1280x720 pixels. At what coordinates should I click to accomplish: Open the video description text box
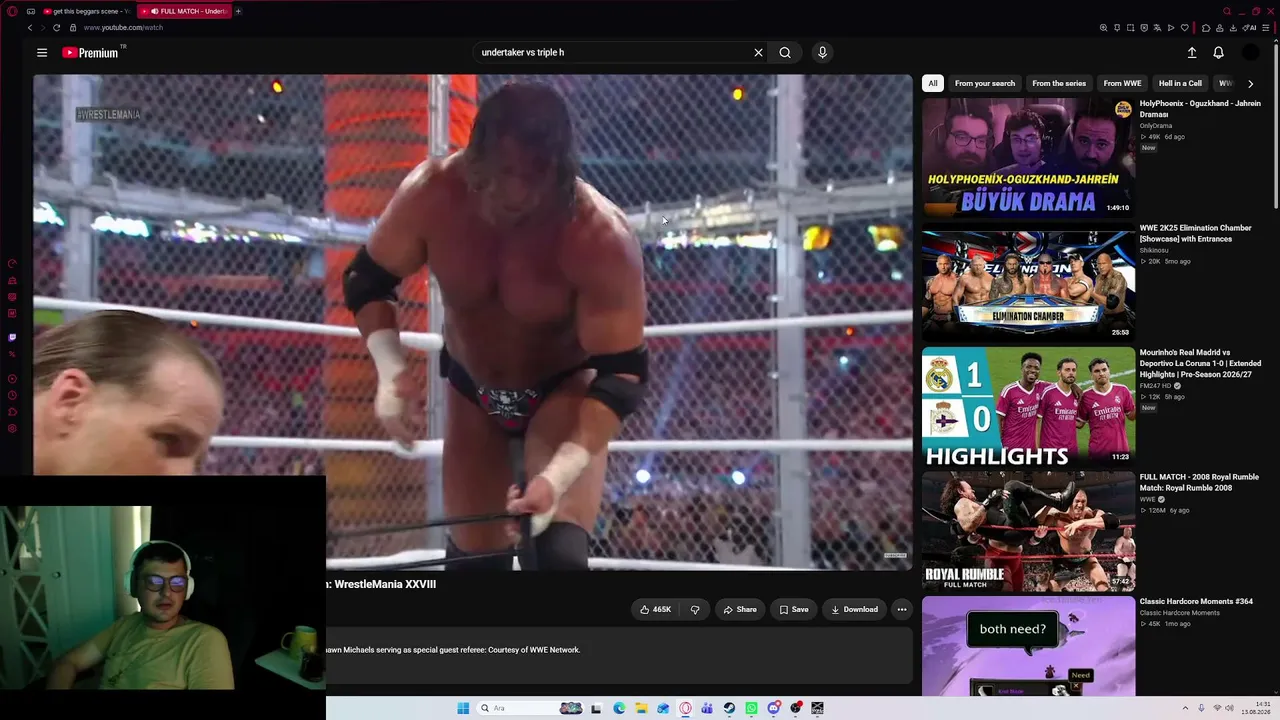(620, 656)
